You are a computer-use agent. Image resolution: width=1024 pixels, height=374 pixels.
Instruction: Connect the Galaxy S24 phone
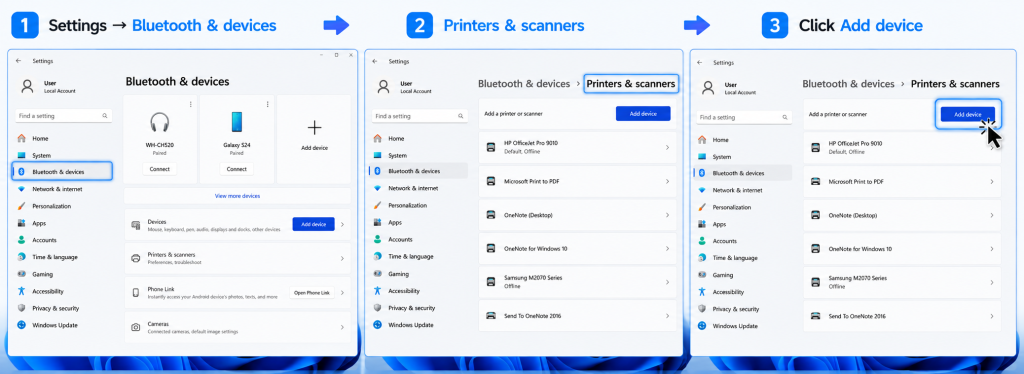click(x=236, y=169)
